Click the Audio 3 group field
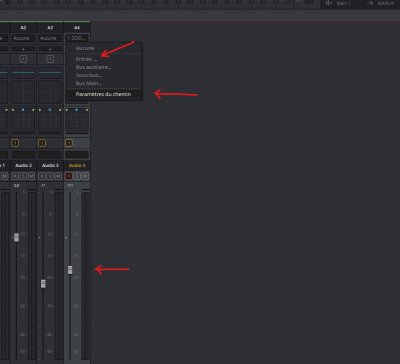The image size is (400, 364). click(x=50, y=155)
